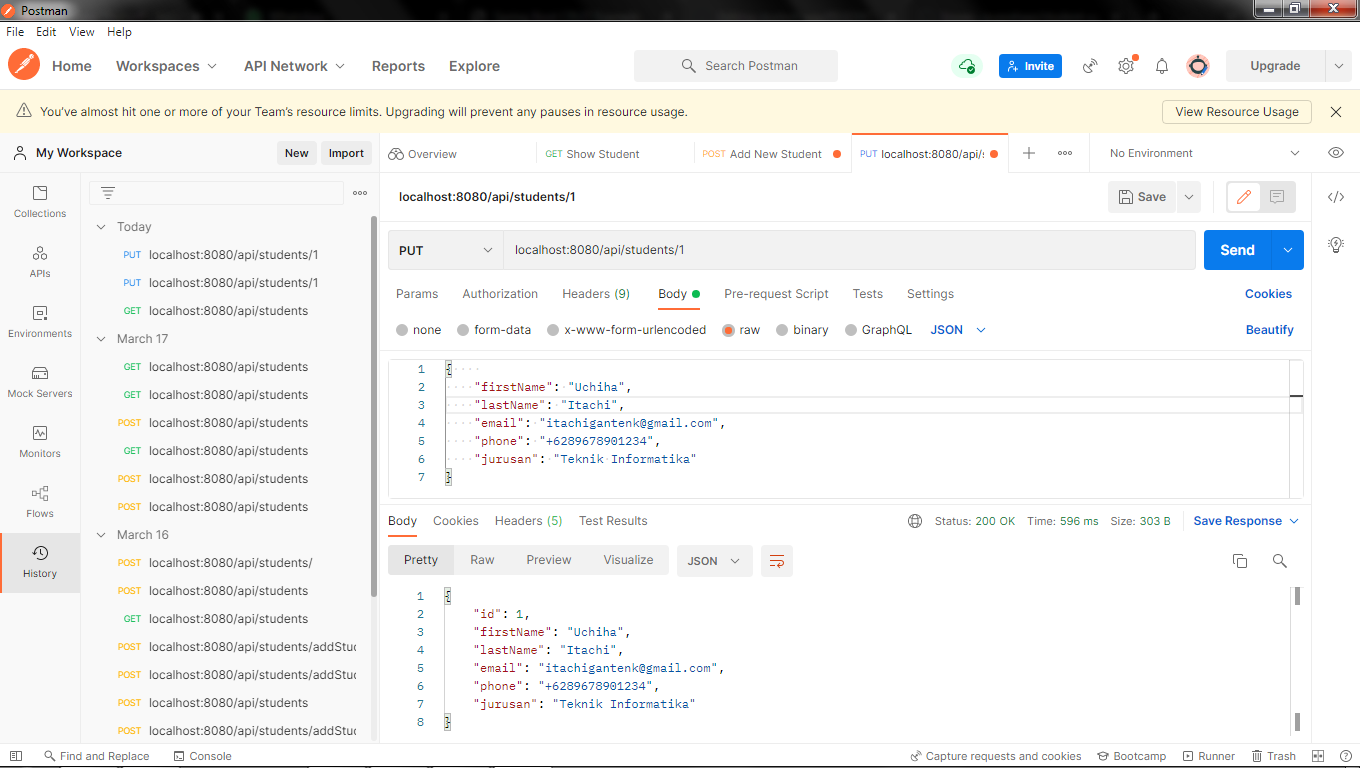Viewport: 1360px width, 768px height.
Task: Open the JSON body format dropdown
Action: [x=958, y=330]
